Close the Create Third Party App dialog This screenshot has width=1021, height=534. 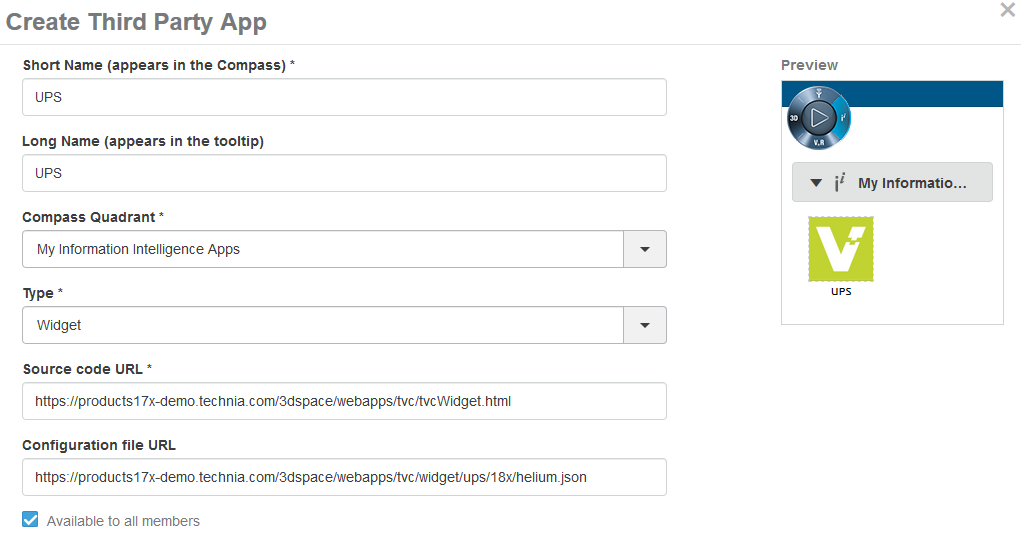pyautogui.click(x=1007, y=10)
